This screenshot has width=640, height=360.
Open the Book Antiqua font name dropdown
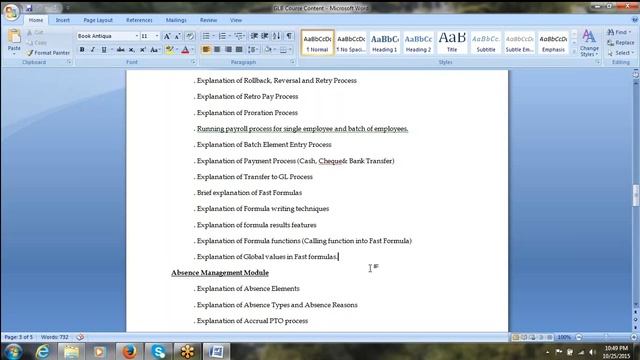click(x=137, y=36)
